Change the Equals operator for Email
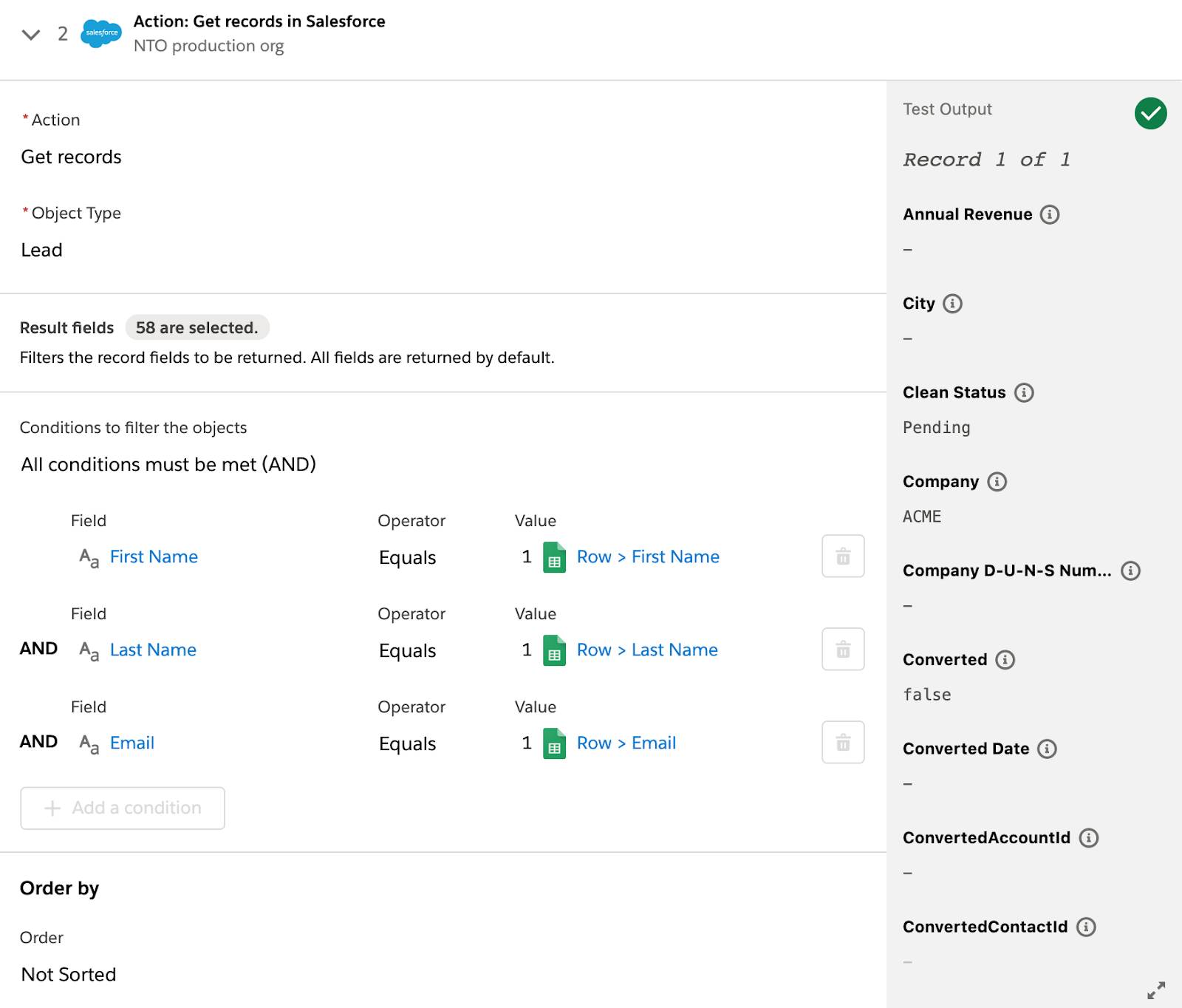 click(407, 743)
